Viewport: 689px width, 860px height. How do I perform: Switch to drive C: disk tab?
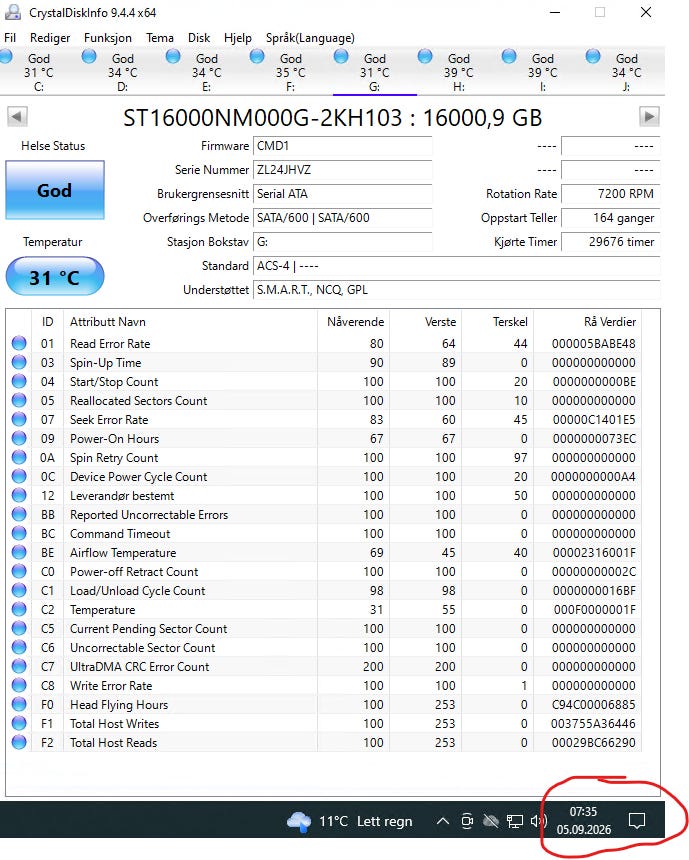(x=39, y=72)
